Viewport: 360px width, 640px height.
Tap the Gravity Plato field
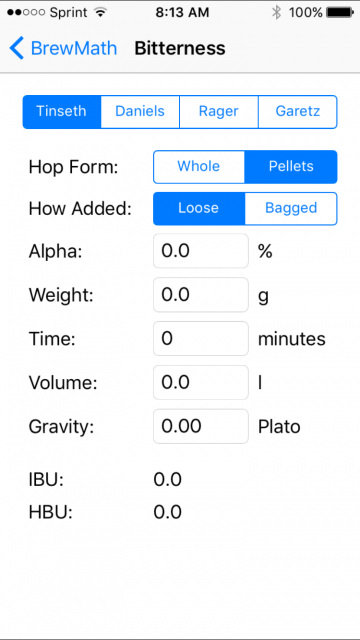pyautogui.click(x=201, y=426)
